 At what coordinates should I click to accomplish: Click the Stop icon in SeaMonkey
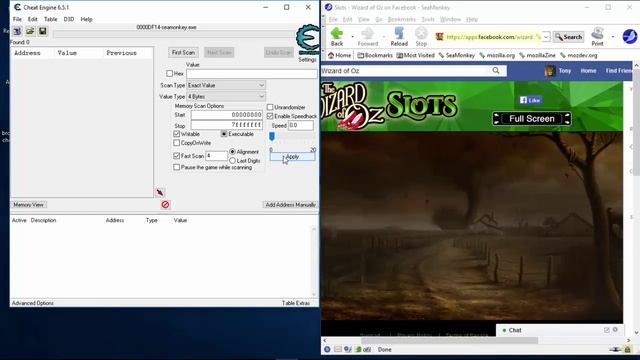tap(421, 33)
